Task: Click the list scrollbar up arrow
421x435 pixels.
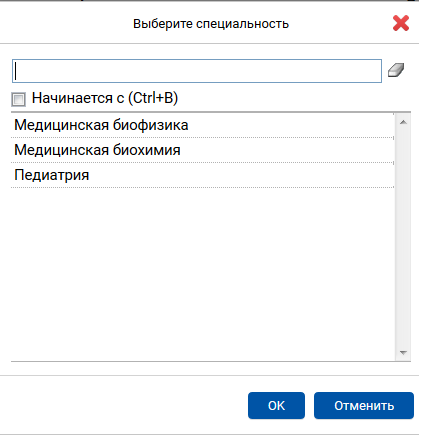Action: tap(403, 122)
